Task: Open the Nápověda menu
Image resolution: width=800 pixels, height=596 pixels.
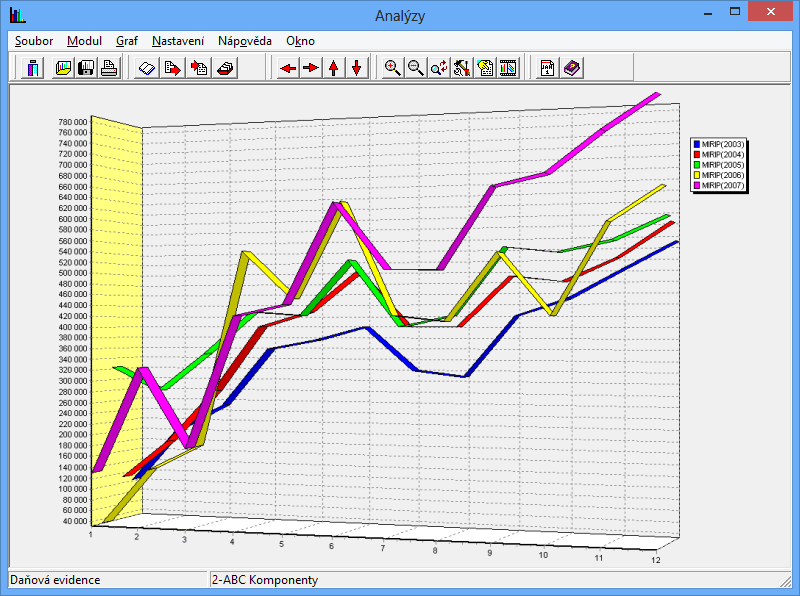Action: pyautogui.click(x=245, y=41)
